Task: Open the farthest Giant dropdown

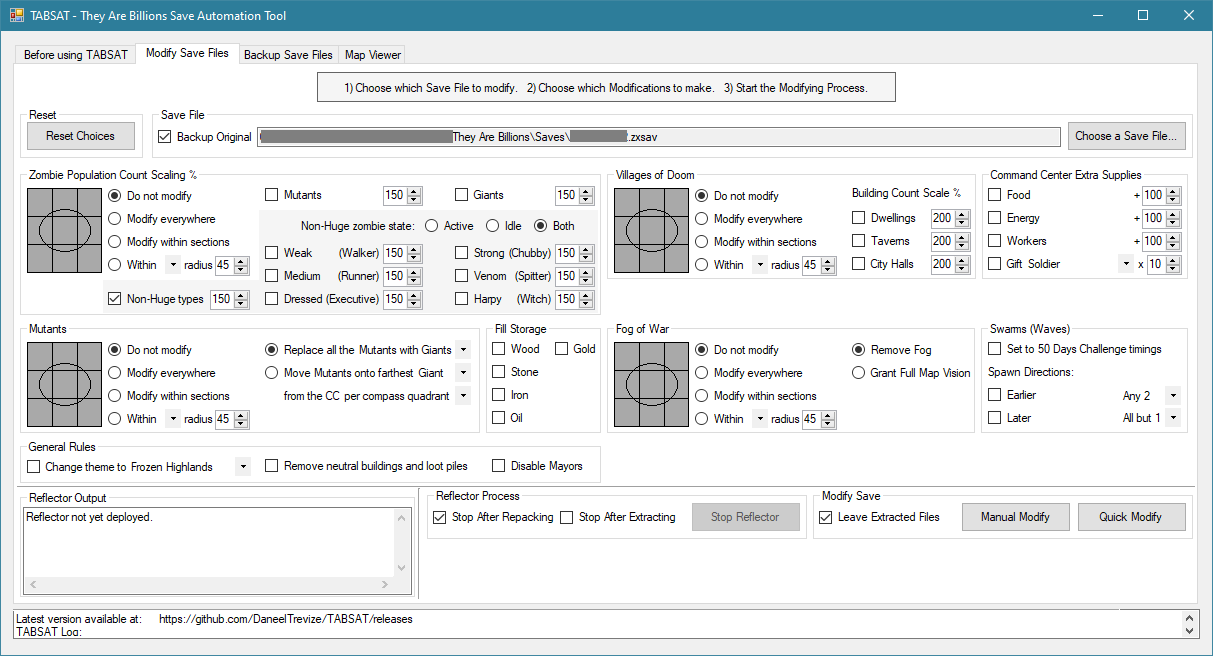Action: [x=462, y=373]
